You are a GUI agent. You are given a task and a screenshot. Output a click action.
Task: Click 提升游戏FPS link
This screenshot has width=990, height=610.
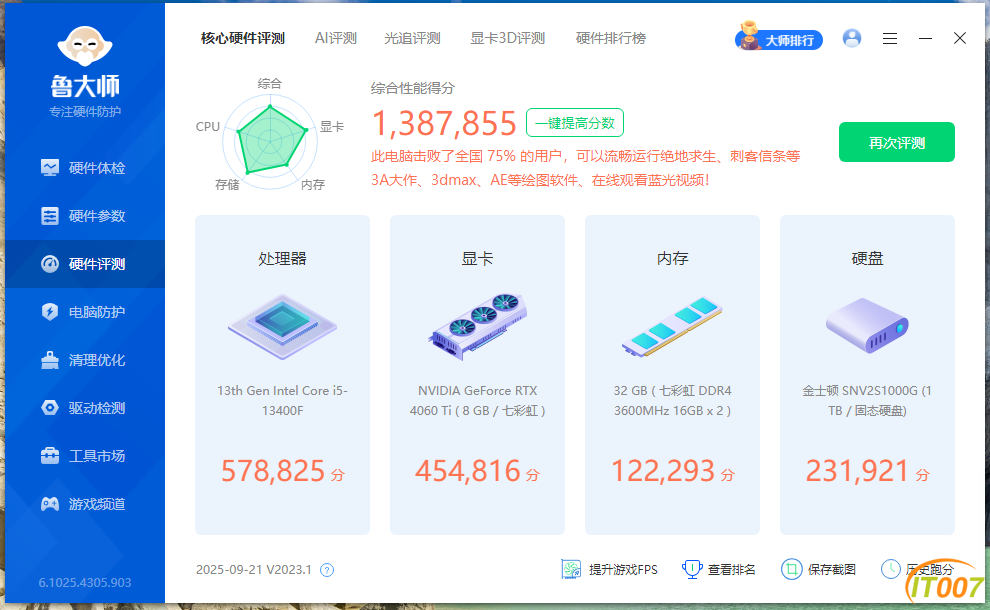(609, 570)
